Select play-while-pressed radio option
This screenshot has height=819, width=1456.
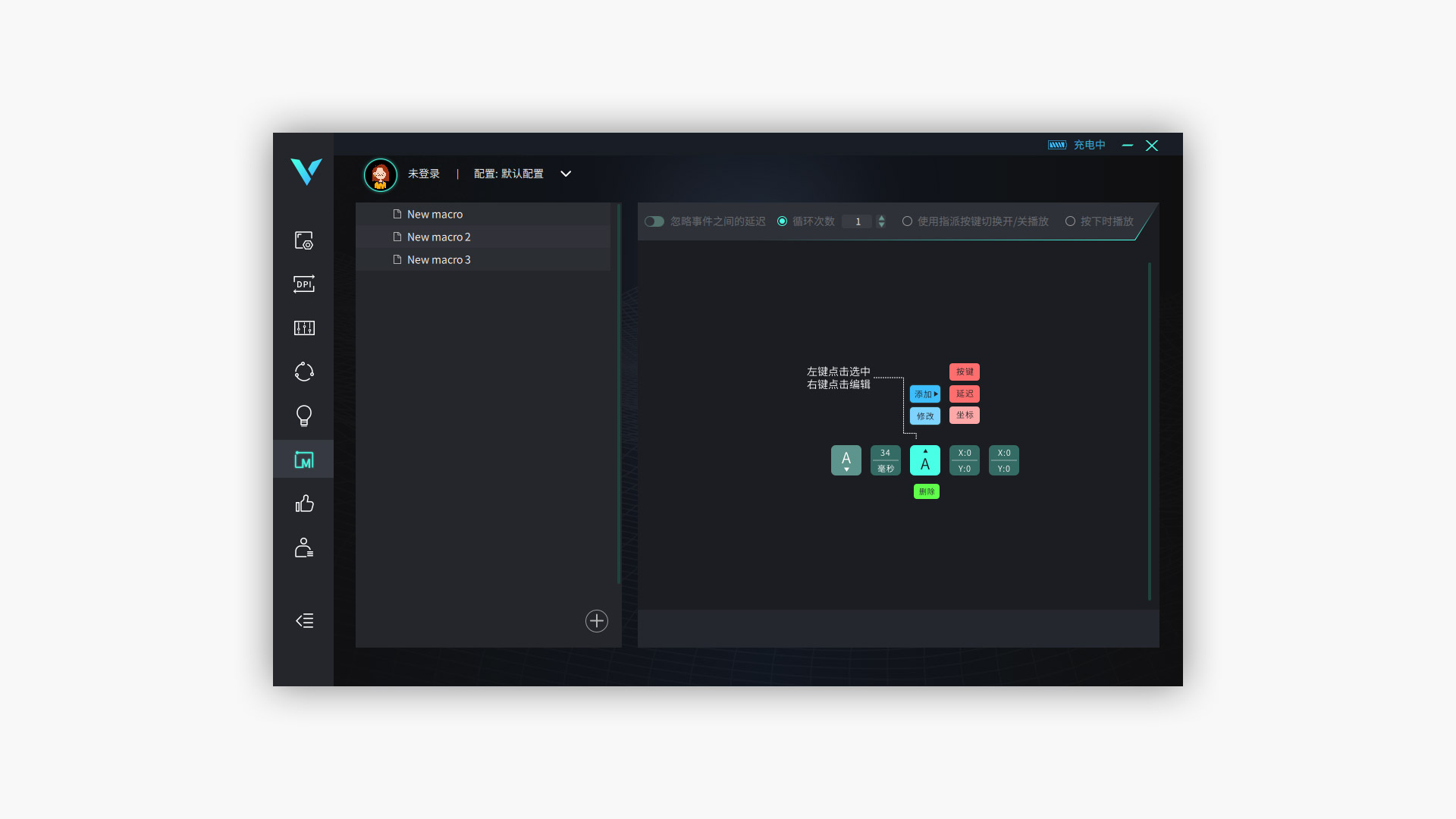click(1070, 221)
